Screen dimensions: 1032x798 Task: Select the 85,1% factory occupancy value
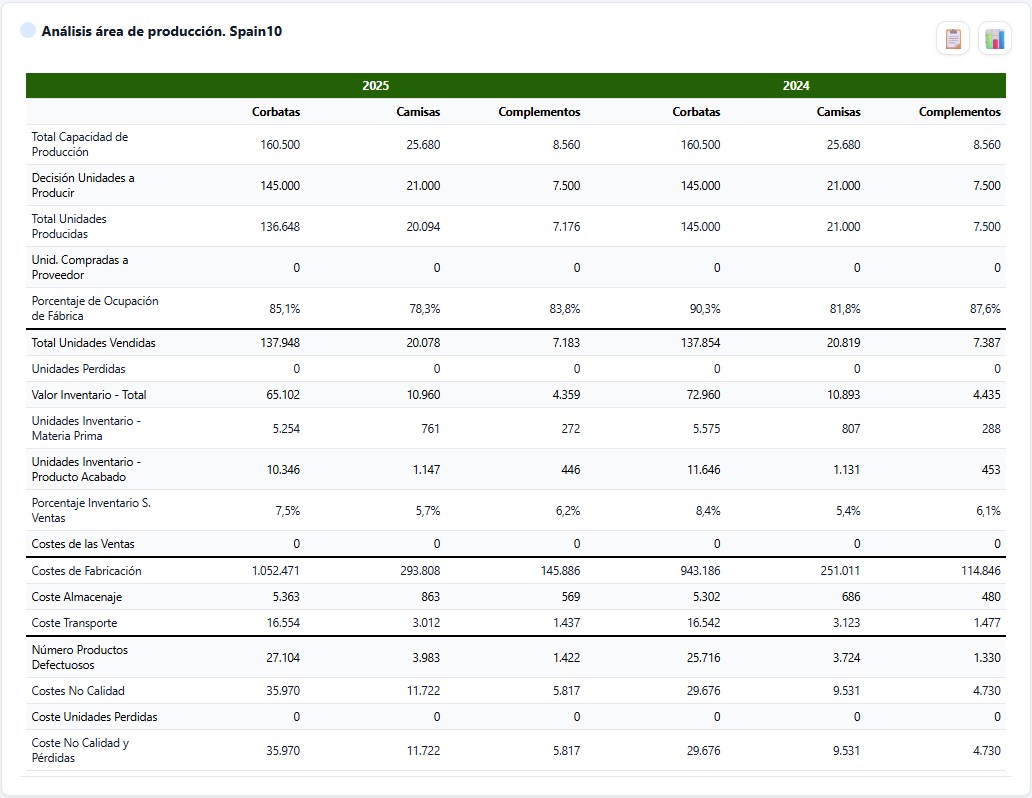click(x=284, y=309)
